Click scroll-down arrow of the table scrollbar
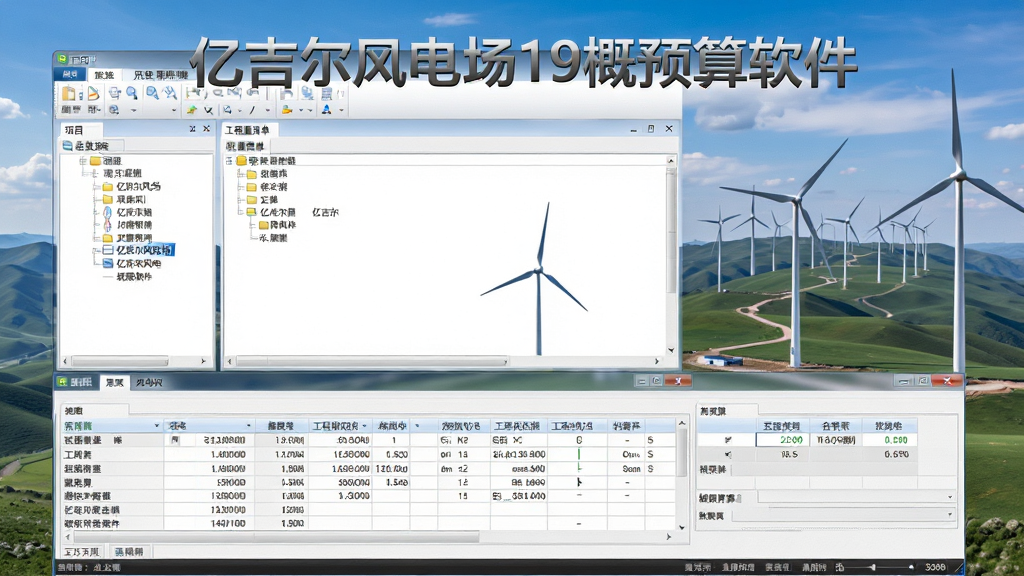1024x576 pixels. pos(682,526)
